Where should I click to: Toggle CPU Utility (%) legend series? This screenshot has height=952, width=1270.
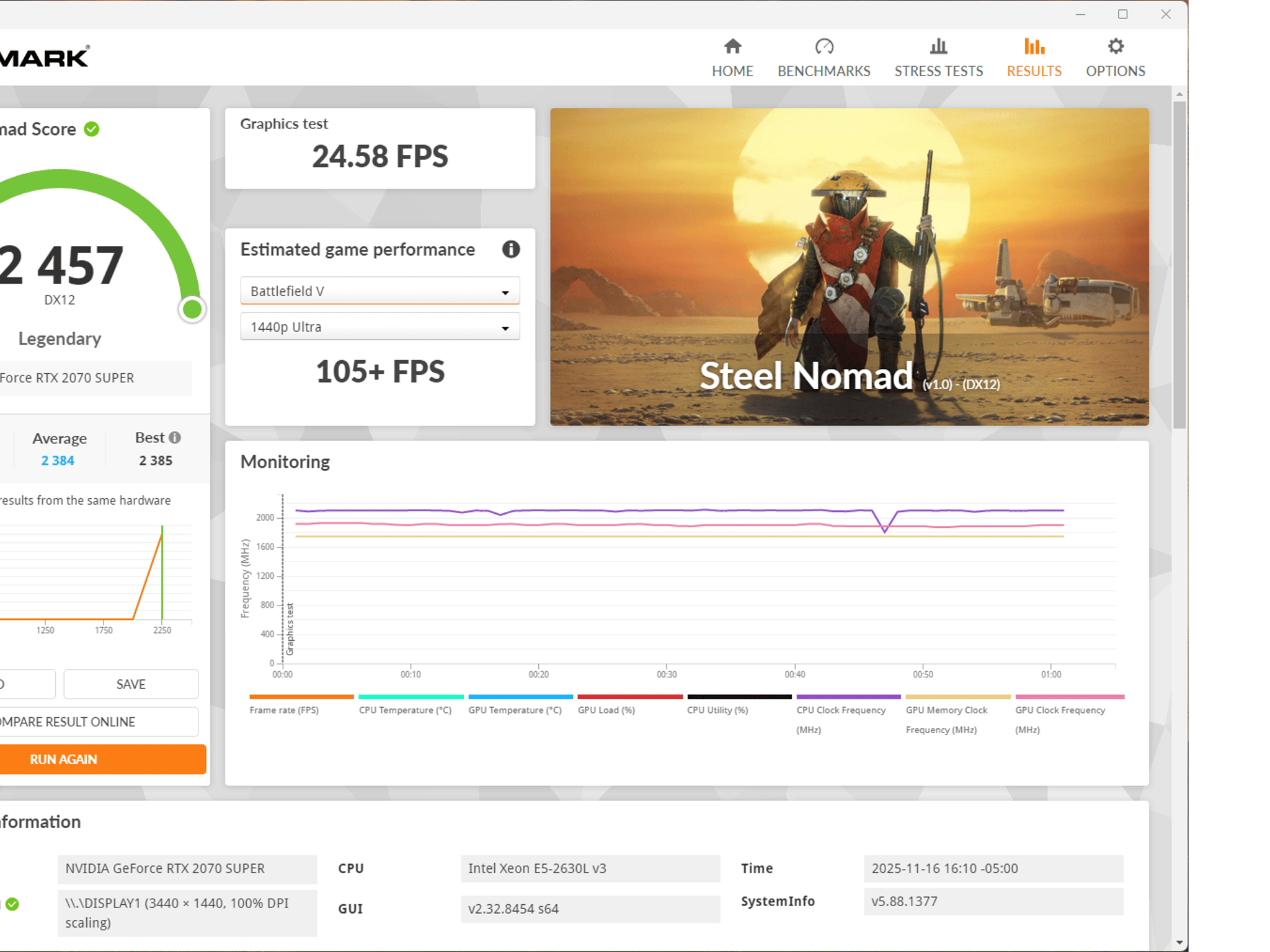[x=739, y=705]
